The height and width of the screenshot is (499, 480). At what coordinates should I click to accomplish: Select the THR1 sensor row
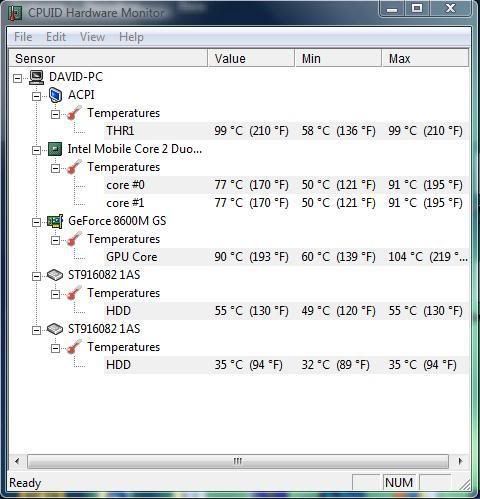(287, 131)
